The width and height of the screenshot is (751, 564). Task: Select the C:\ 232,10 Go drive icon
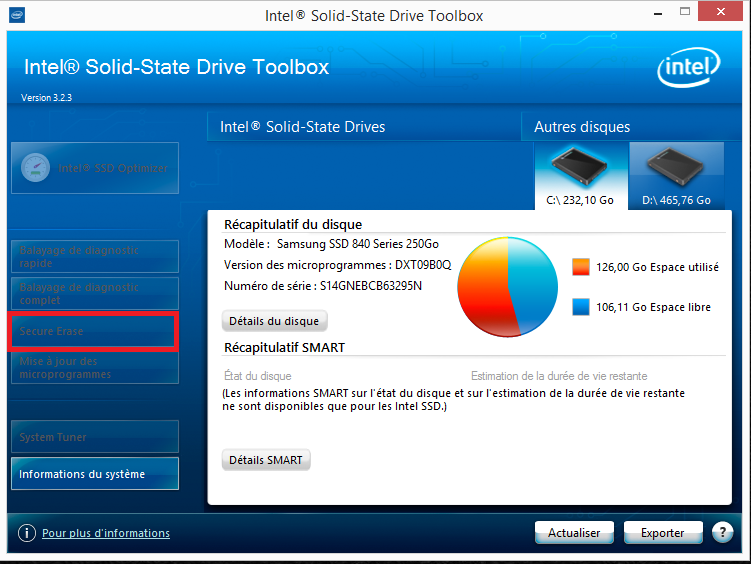click(x=581, y=176)
